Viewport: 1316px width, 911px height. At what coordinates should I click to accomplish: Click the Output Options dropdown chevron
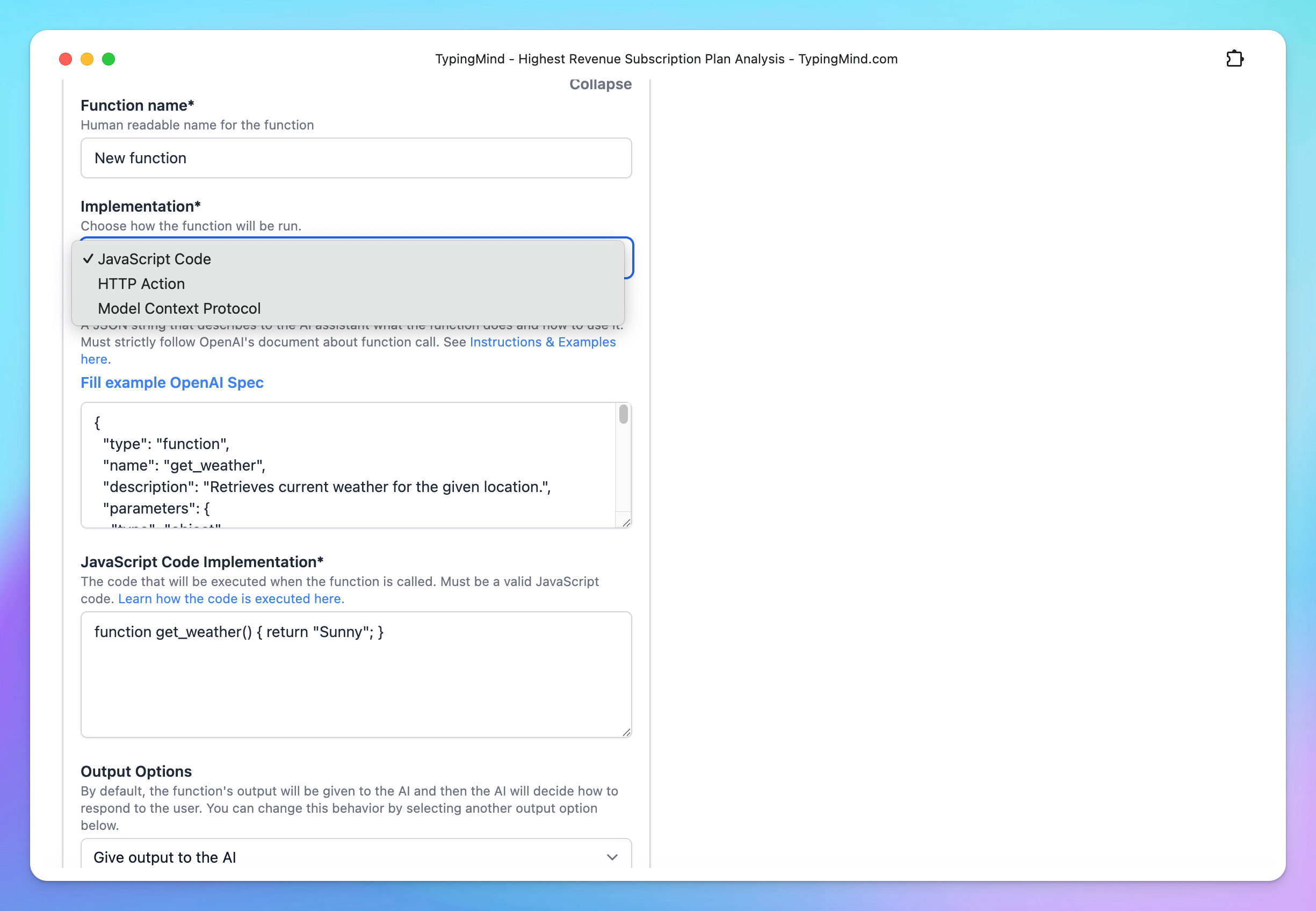click(x=612, y=857)
